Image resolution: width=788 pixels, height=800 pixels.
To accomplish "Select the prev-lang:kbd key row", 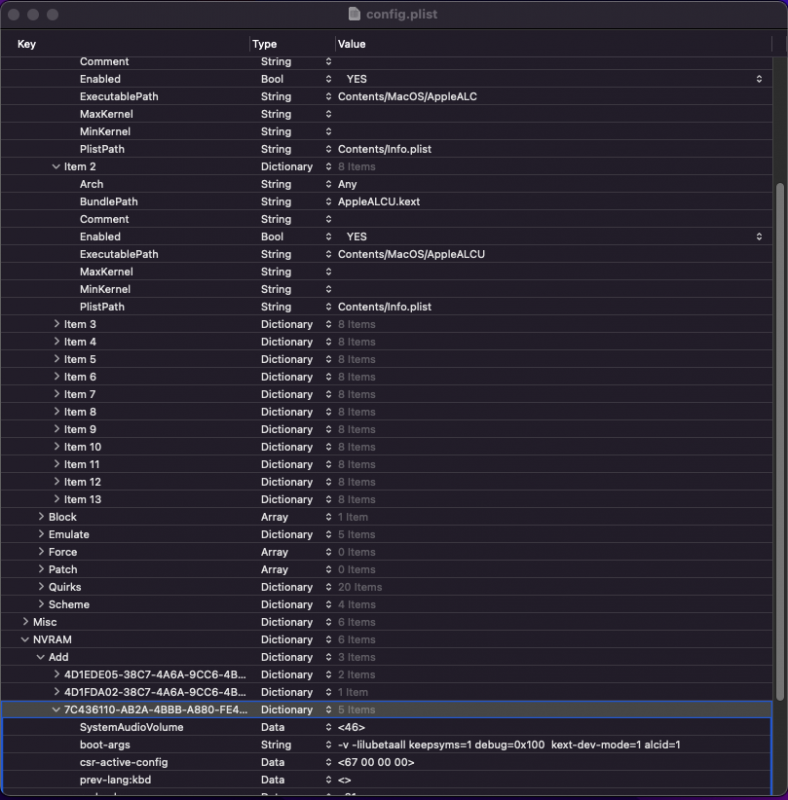I will (113, 780).
